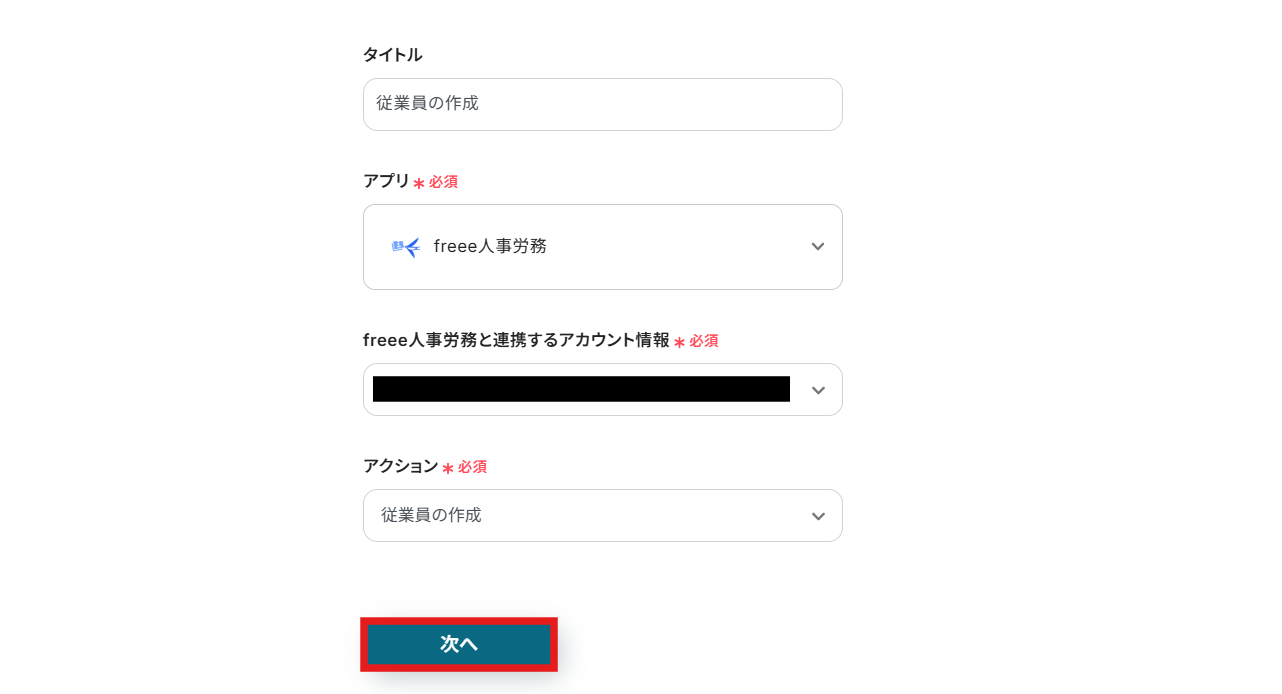Click the 必須 marker beside アクション

point(472,467)
